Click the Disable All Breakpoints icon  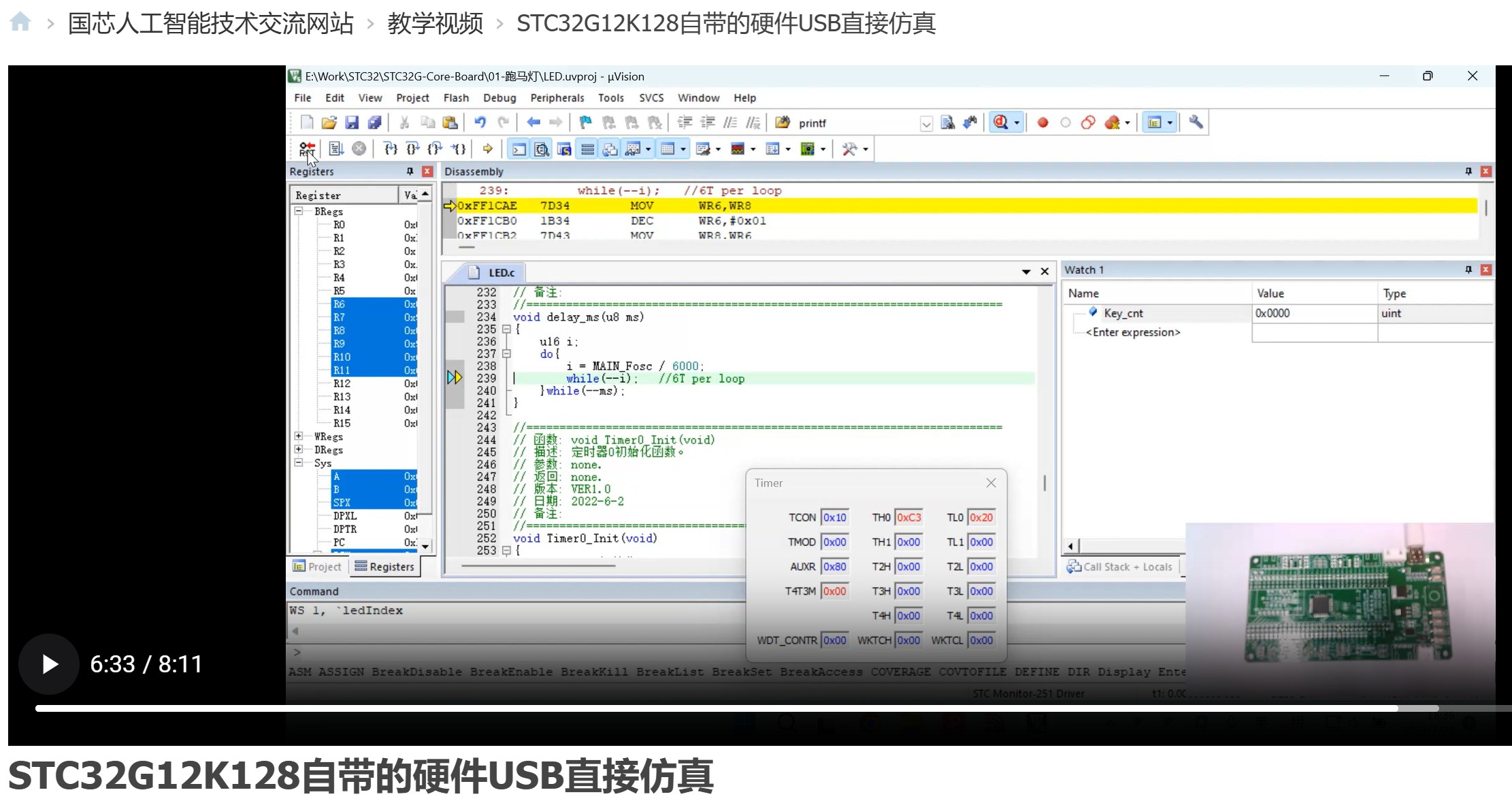(x=1088, y=122)
